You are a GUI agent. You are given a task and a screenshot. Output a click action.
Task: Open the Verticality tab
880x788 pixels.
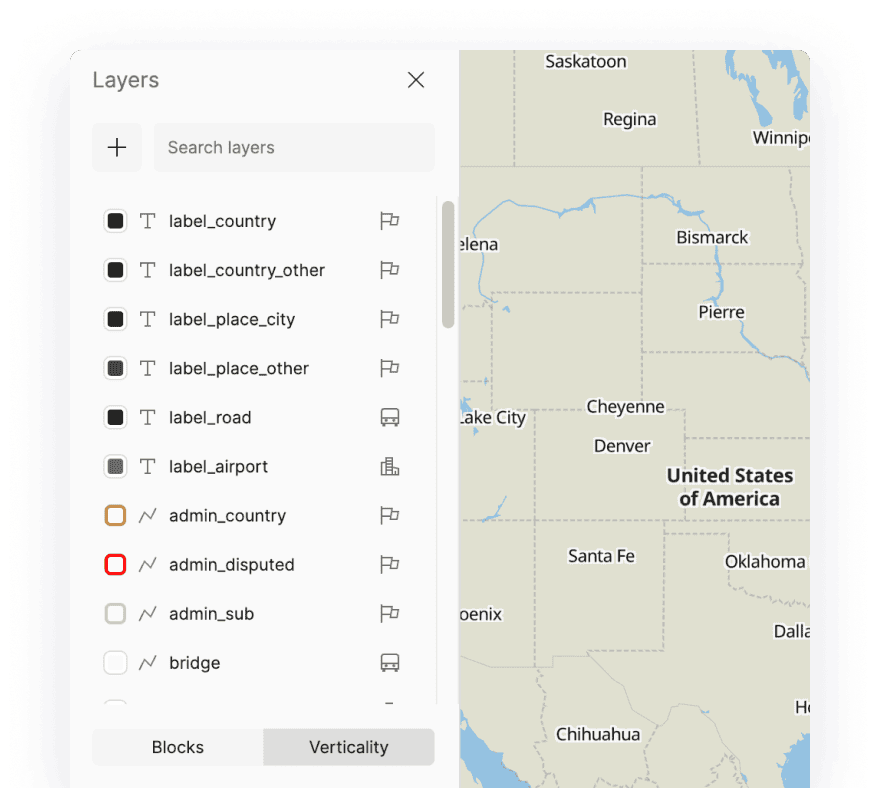pos(348,747)
